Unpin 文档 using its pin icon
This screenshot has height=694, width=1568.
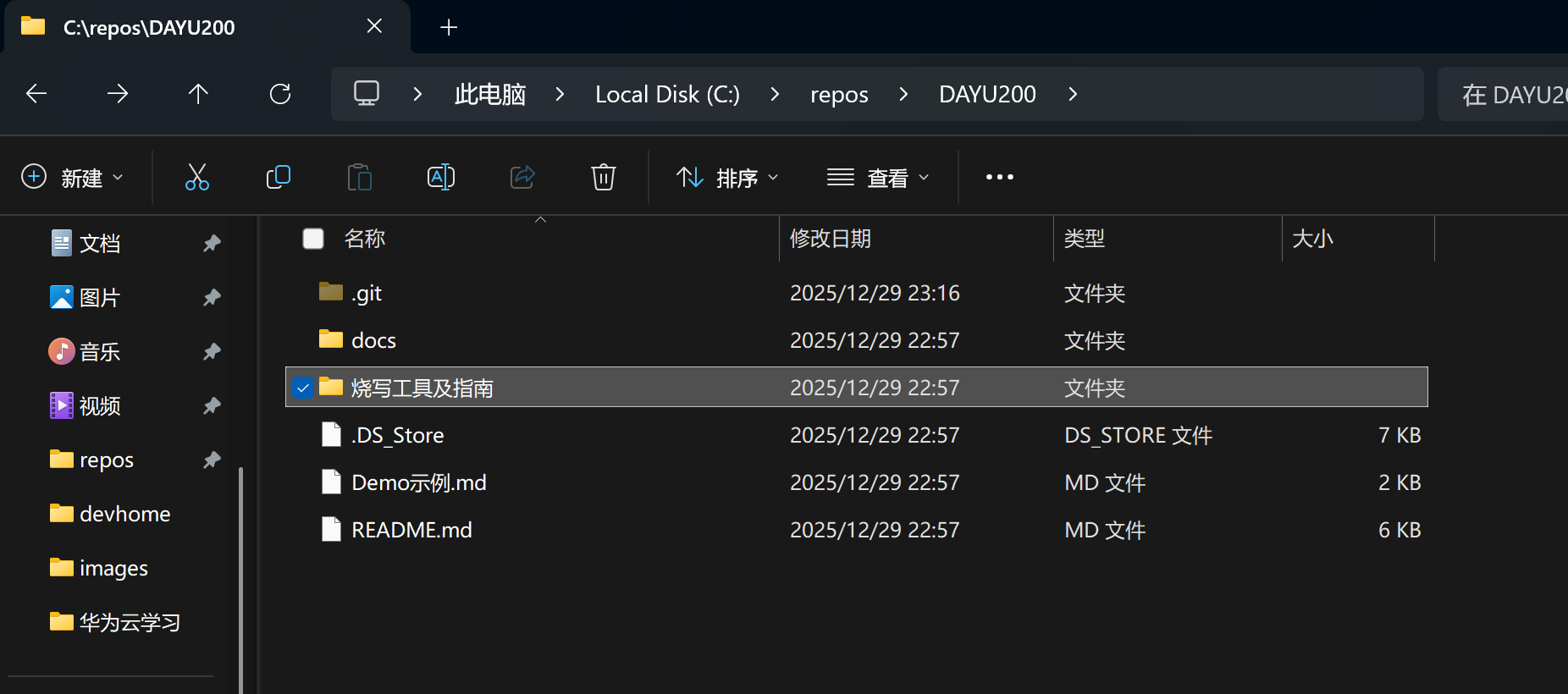coord(212,244)
